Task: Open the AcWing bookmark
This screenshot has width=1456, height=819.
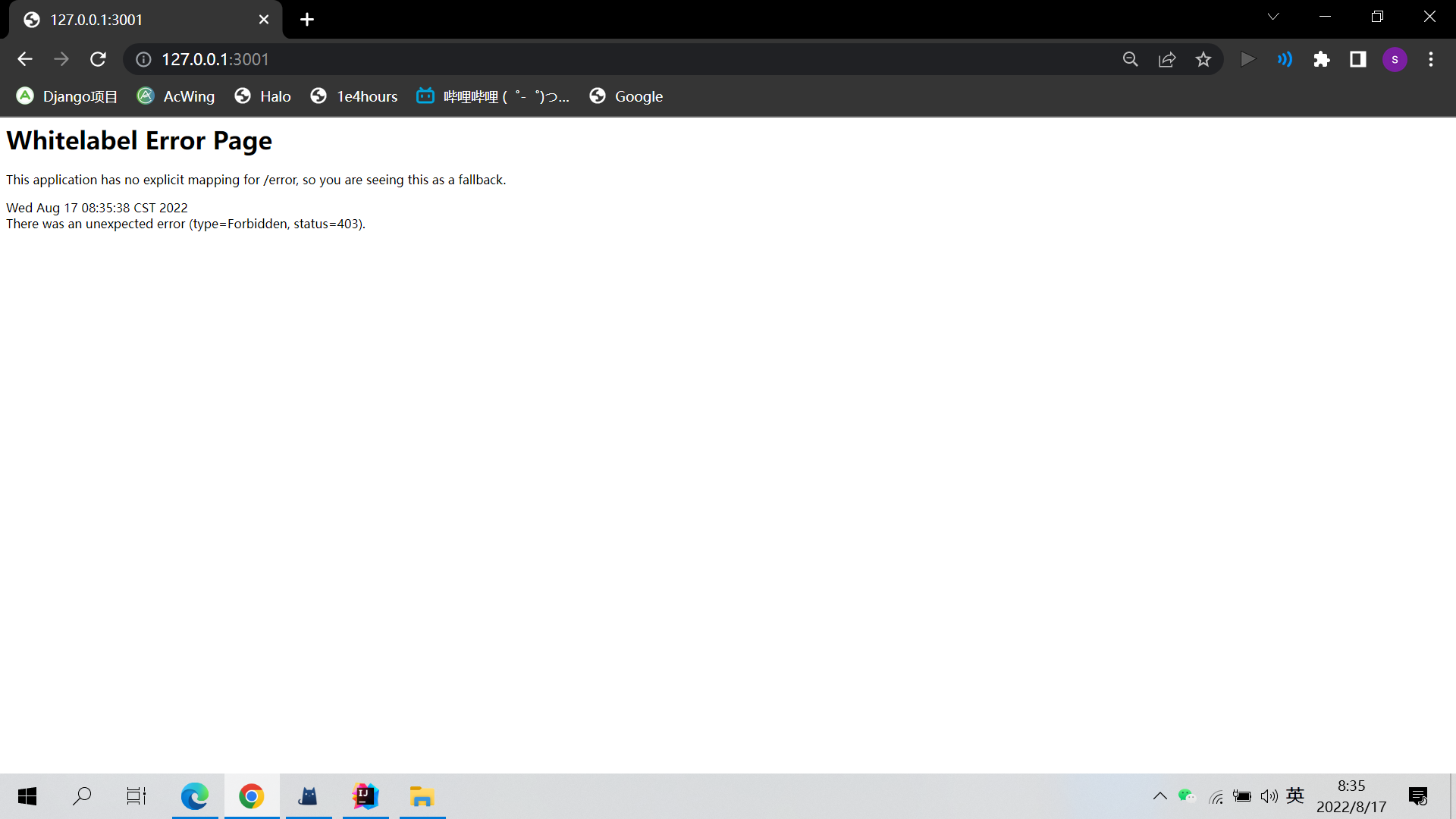Action: pos(176,96)
